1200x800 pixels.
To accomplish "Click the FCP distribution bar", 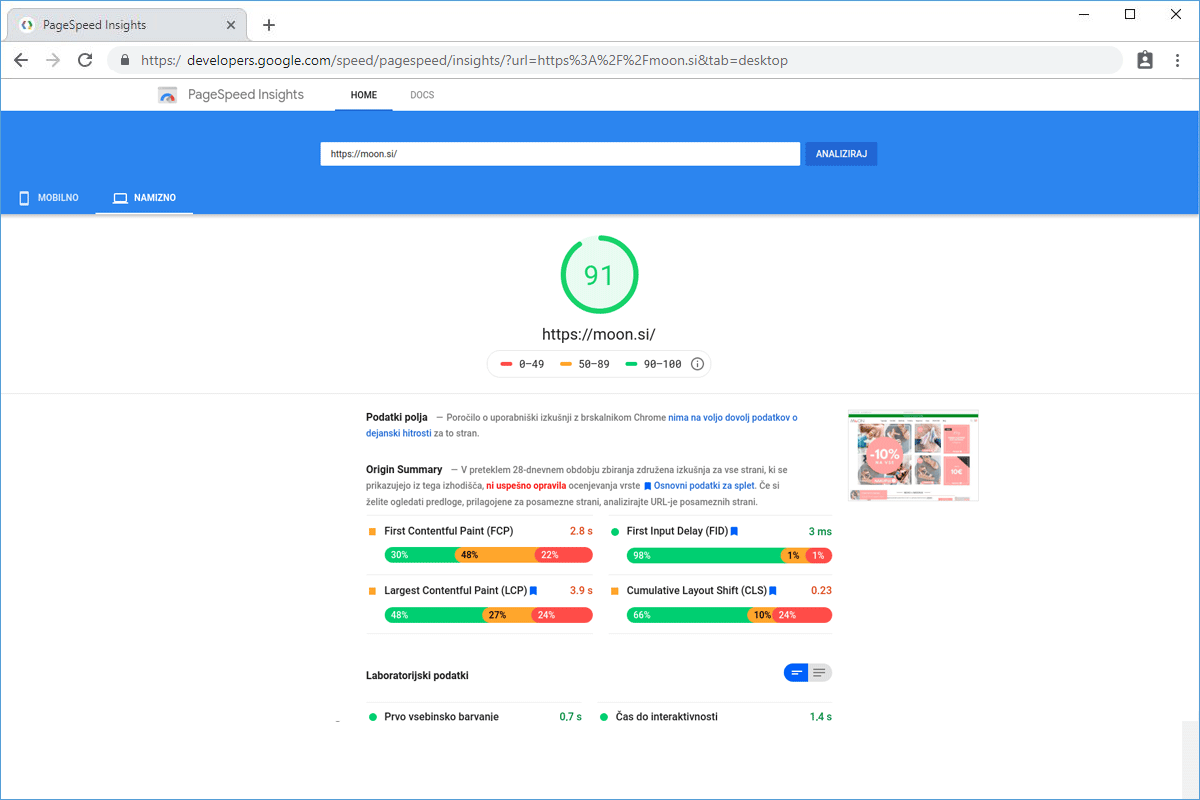I will click(488, 555).
